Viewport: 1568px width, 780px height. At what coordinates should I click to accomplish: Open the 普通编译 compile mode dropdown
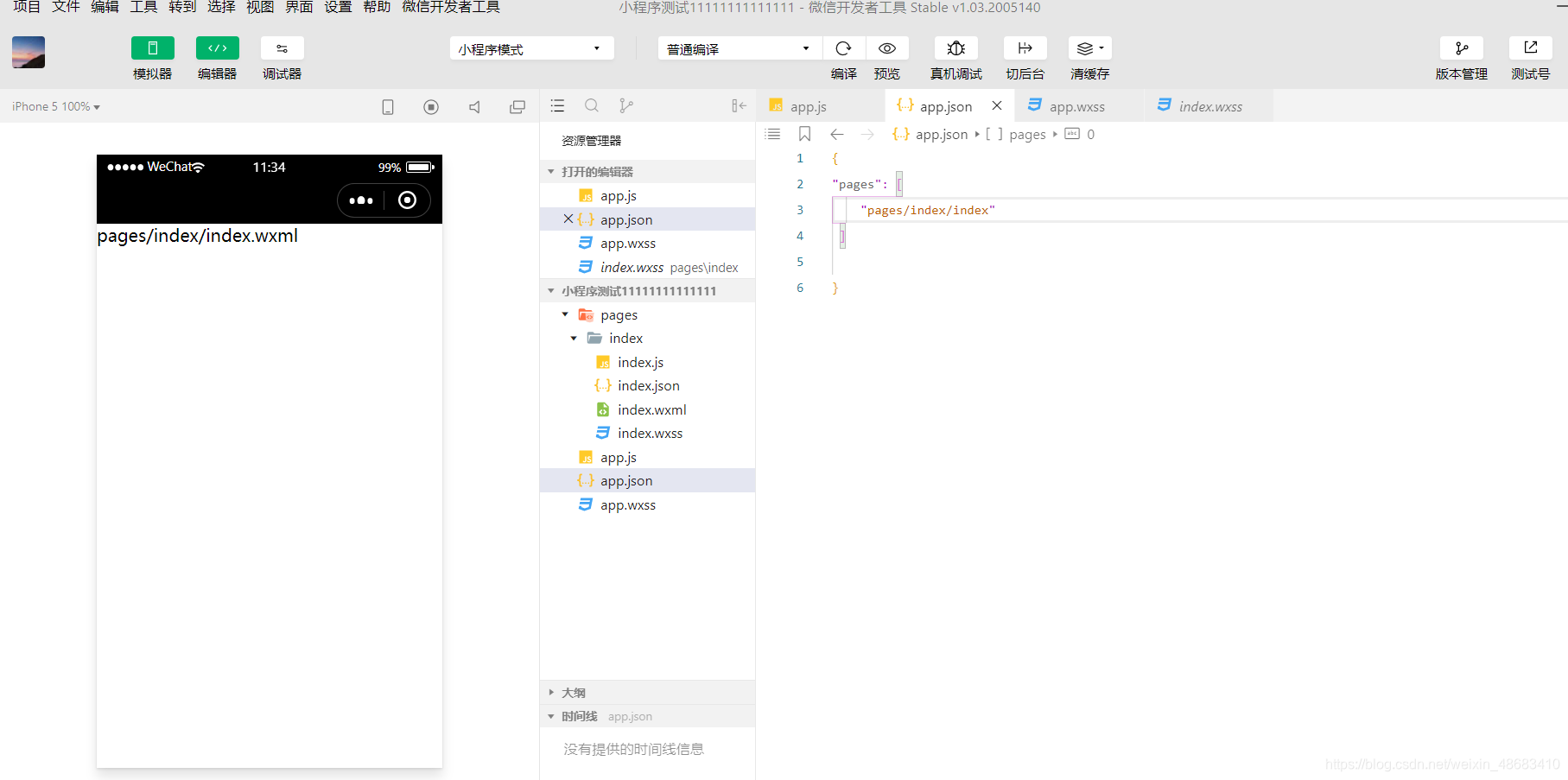point(740,48)
